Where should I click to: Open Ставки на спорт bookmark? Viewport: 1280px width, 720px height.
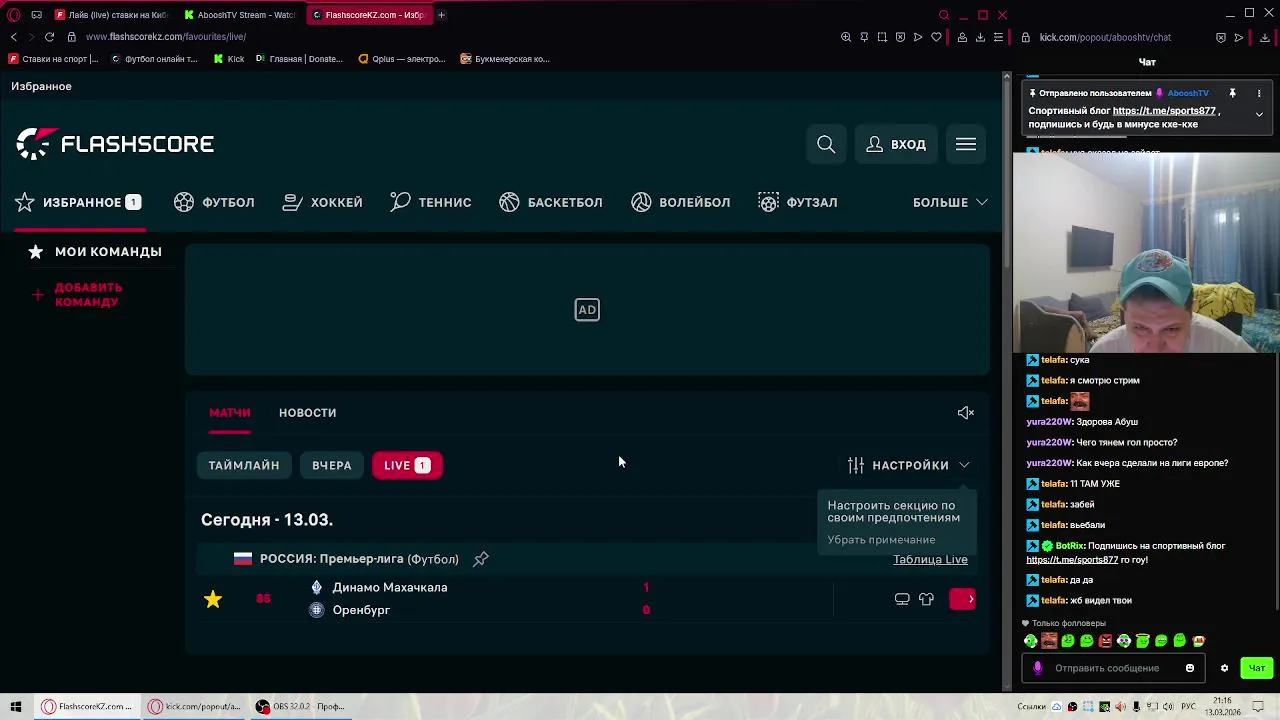tap(53, 59)
